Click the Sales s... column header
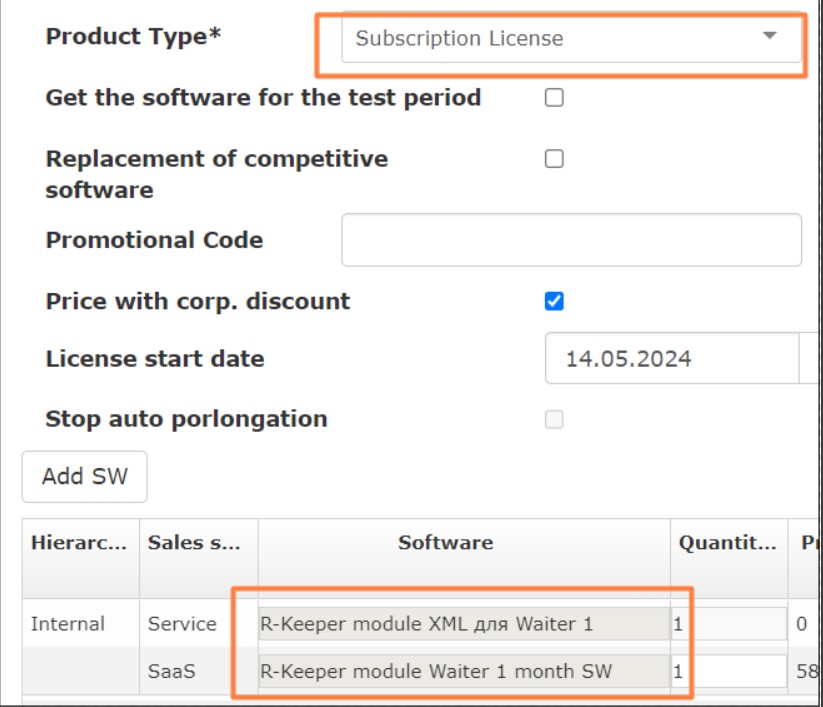 coord(199,558)
